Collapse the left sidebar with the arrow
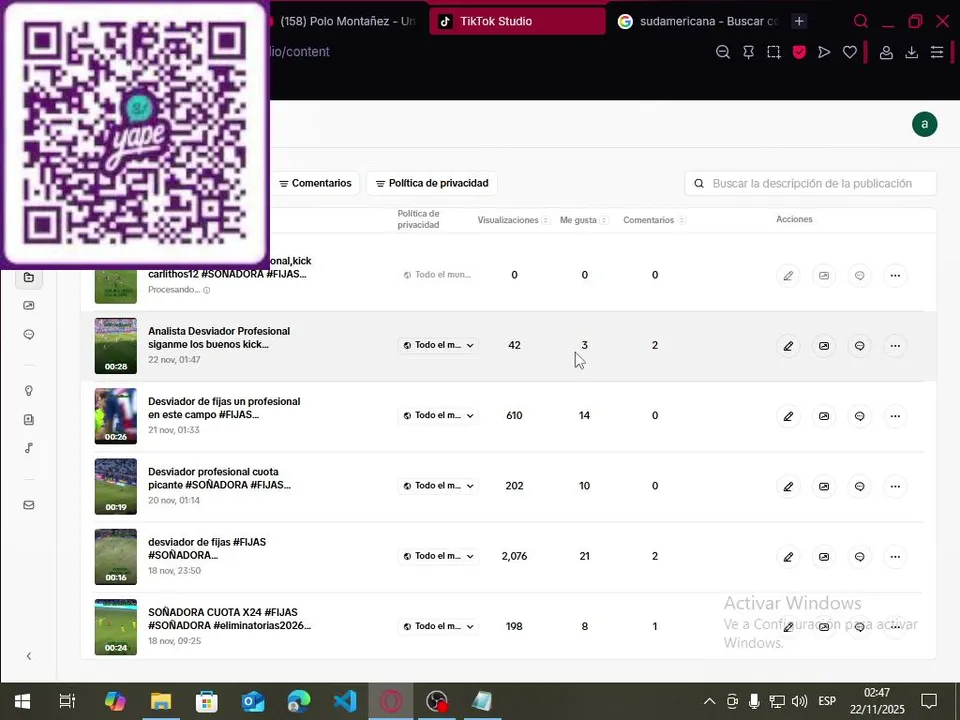 point(29,656)
